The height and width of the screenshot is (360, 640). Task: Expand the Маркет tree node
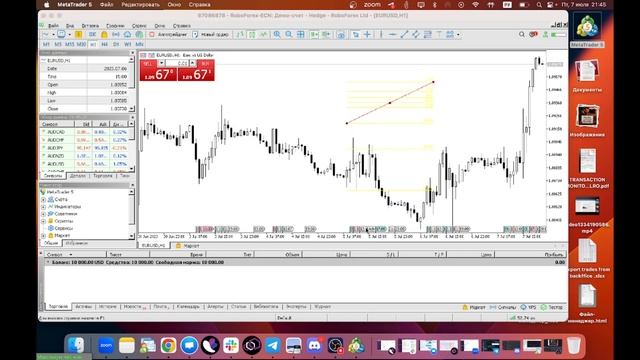tap(44, 236)
